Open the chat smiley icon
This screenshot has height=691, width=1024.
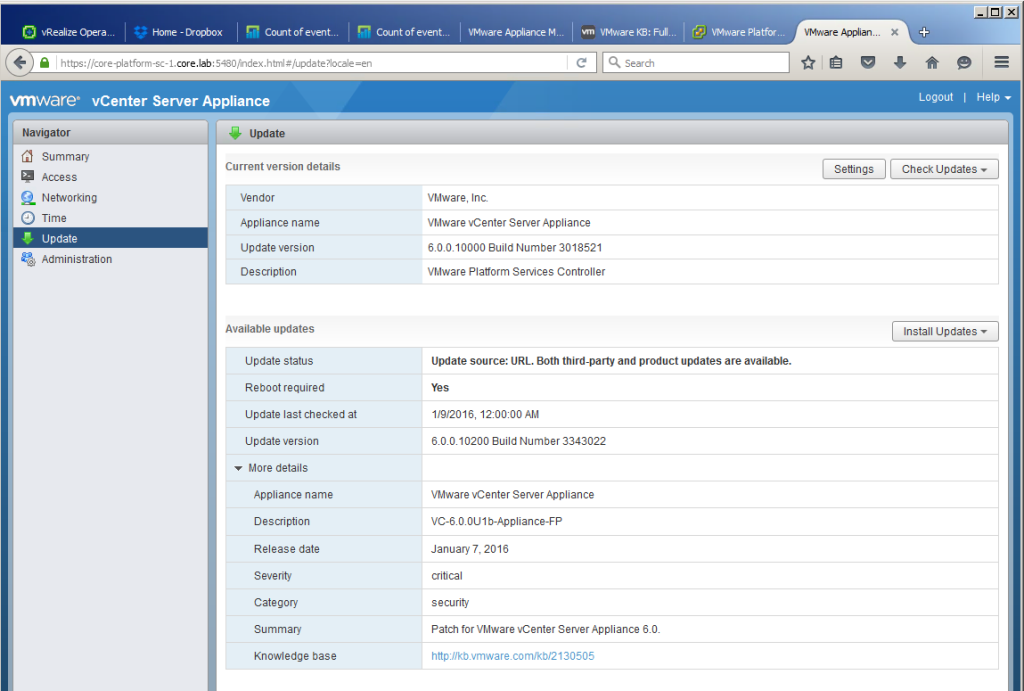click(x=964, y=63)
